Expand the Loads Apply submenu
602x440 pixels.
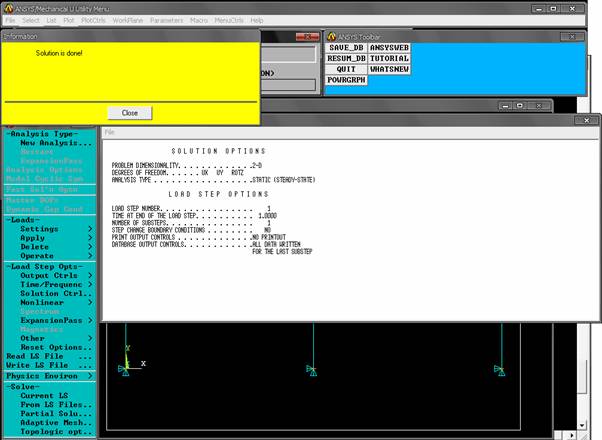tap(56, 238)
